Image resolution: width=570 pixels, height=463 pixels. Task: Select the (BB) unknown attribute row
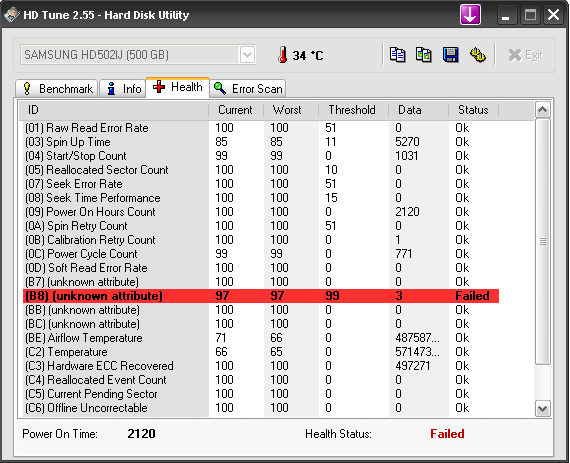[x=261, y=310]
